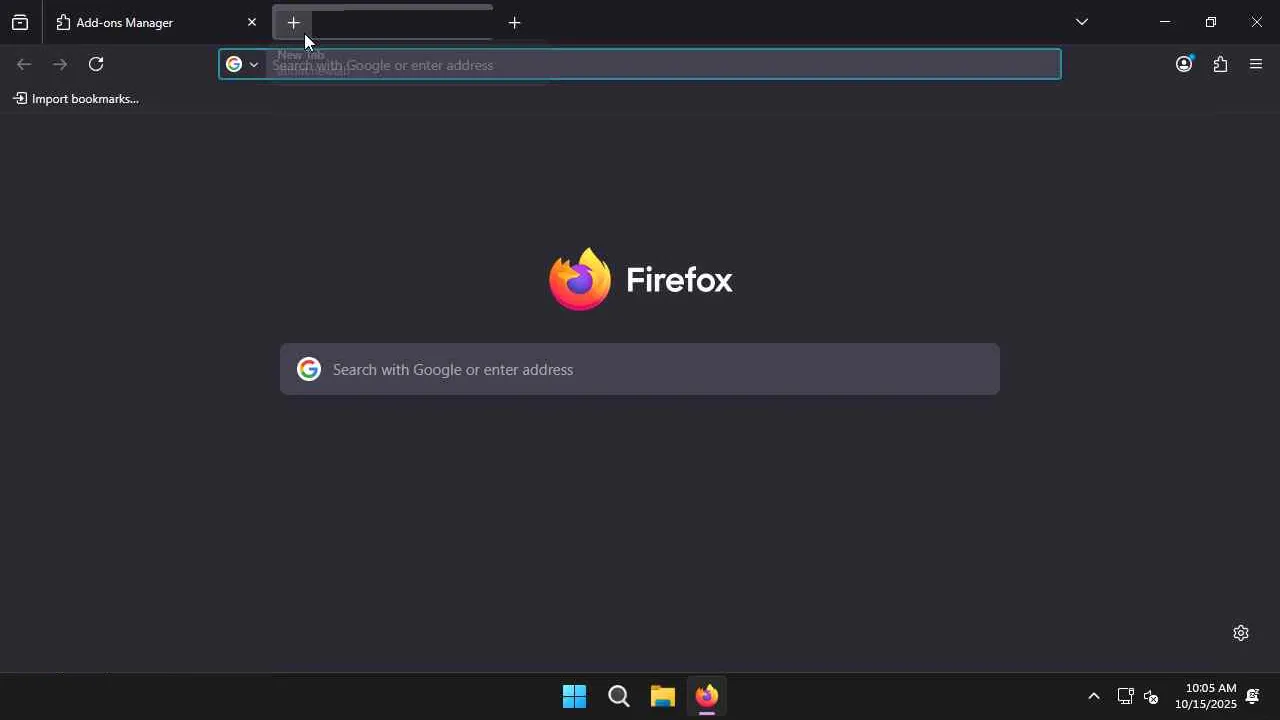The image size is (1280, 720).
Task: Minimize the Firefox window
Action: [1165, 22]
